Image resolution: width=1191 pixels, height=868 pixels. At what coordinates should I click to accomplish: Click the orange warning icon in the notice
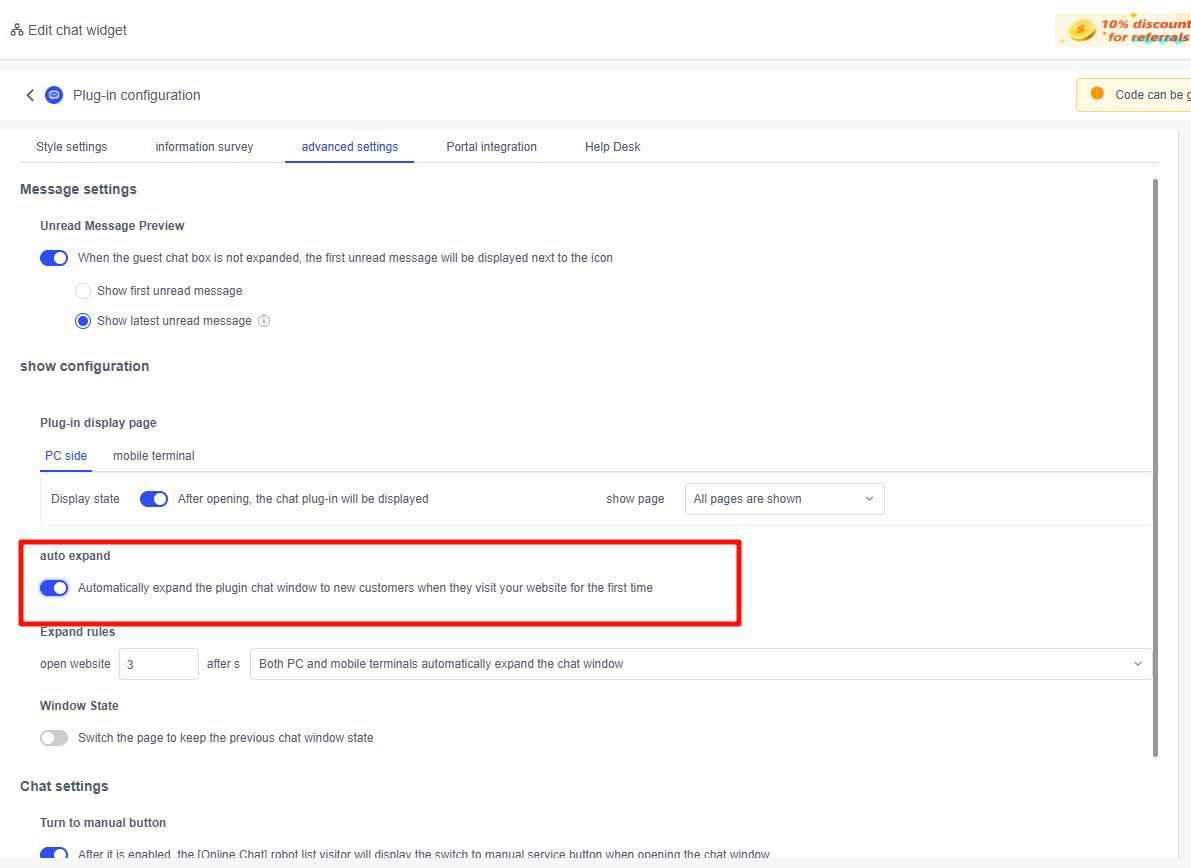click(1097, 95)
